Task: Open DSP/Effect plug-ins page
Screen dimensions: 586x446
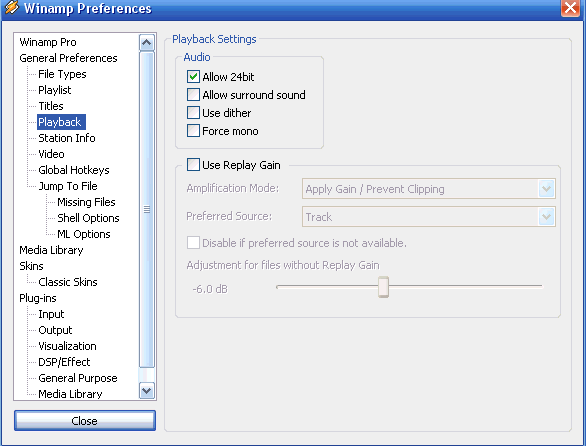Action: coord(64,362)
